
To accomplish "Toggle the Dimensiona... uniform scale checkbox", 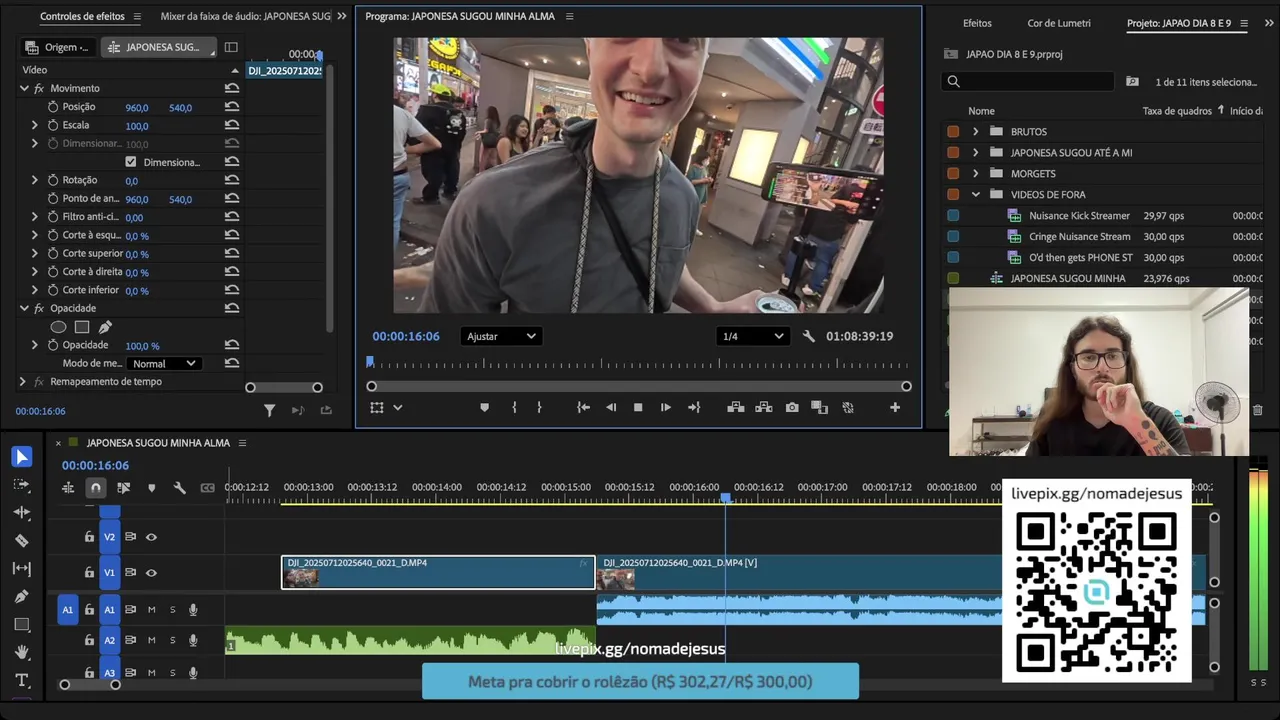I will (131, 162).
